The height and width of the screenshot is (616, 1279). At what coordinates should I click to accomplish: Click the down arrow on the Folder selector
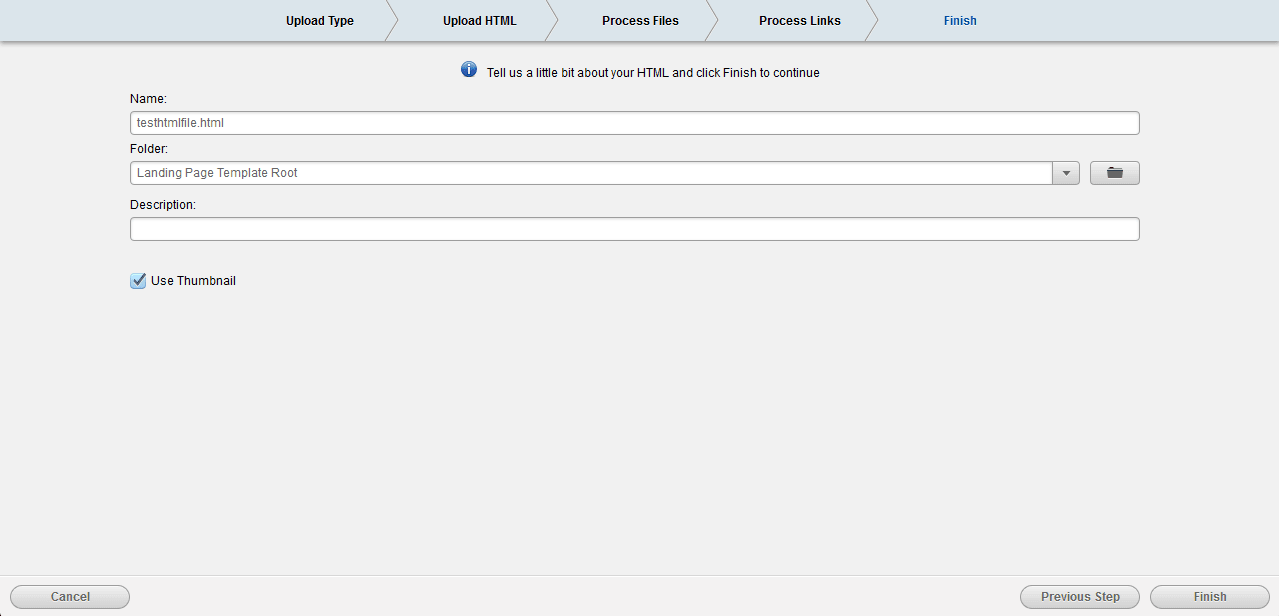tap(1066, 172)
